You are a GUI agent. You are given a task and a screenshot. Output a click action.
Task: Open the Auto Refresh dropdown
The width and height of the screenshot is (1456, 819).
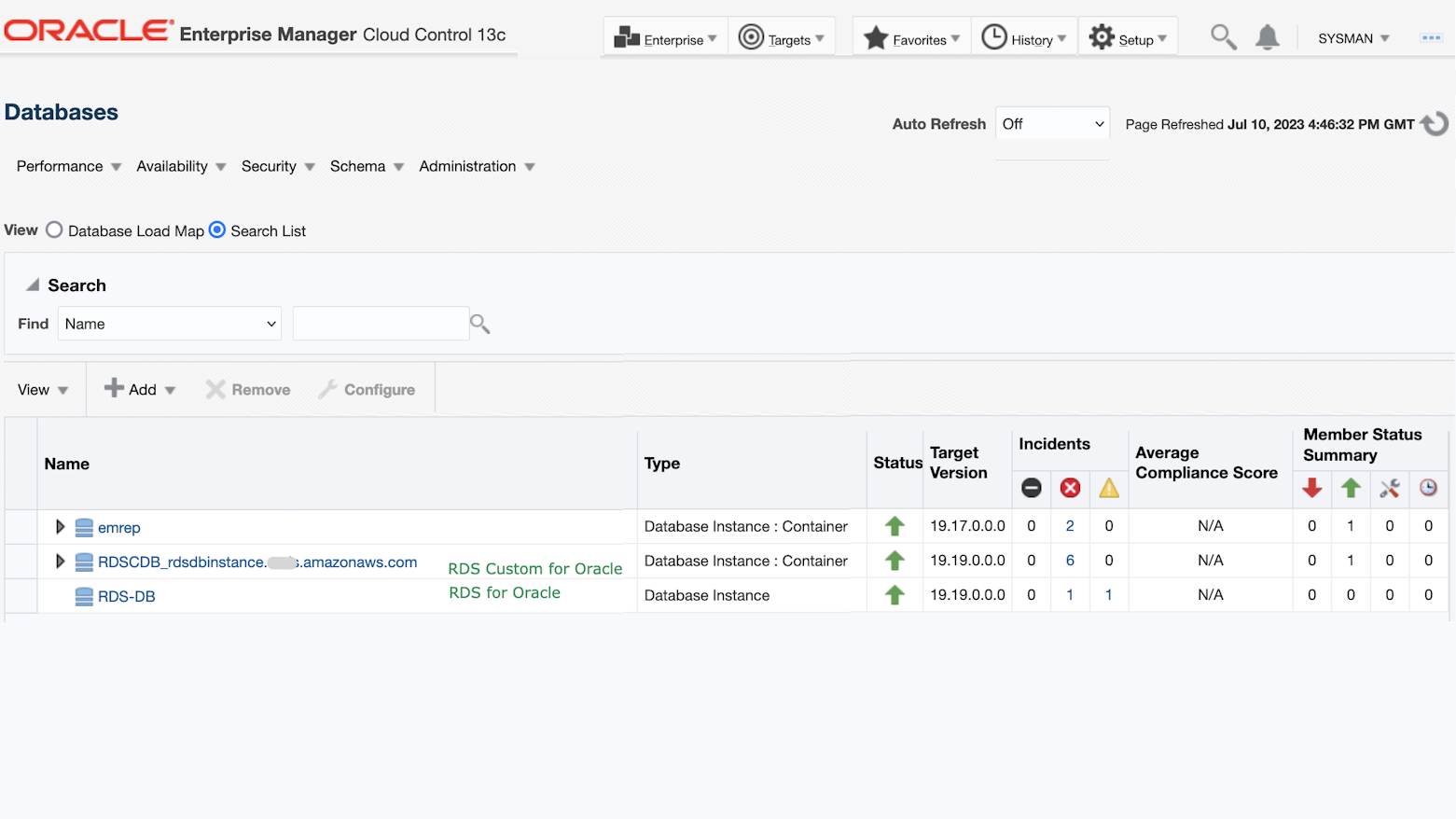[x=1052, y=124]
